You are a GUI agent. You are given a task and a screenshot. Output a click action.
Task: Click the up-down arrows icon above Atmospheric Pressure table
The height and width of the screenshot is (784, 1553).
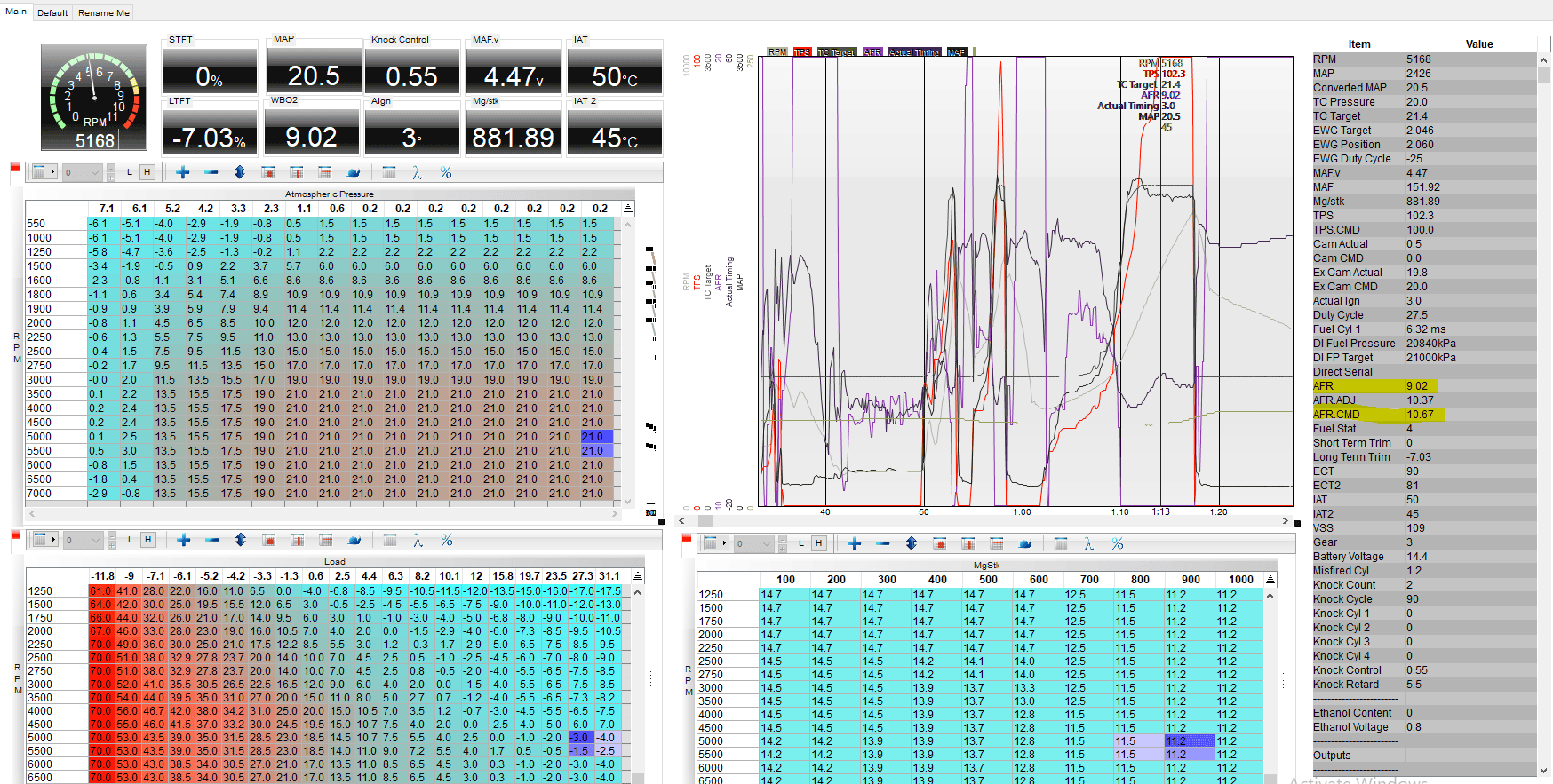tap(240, 172)
